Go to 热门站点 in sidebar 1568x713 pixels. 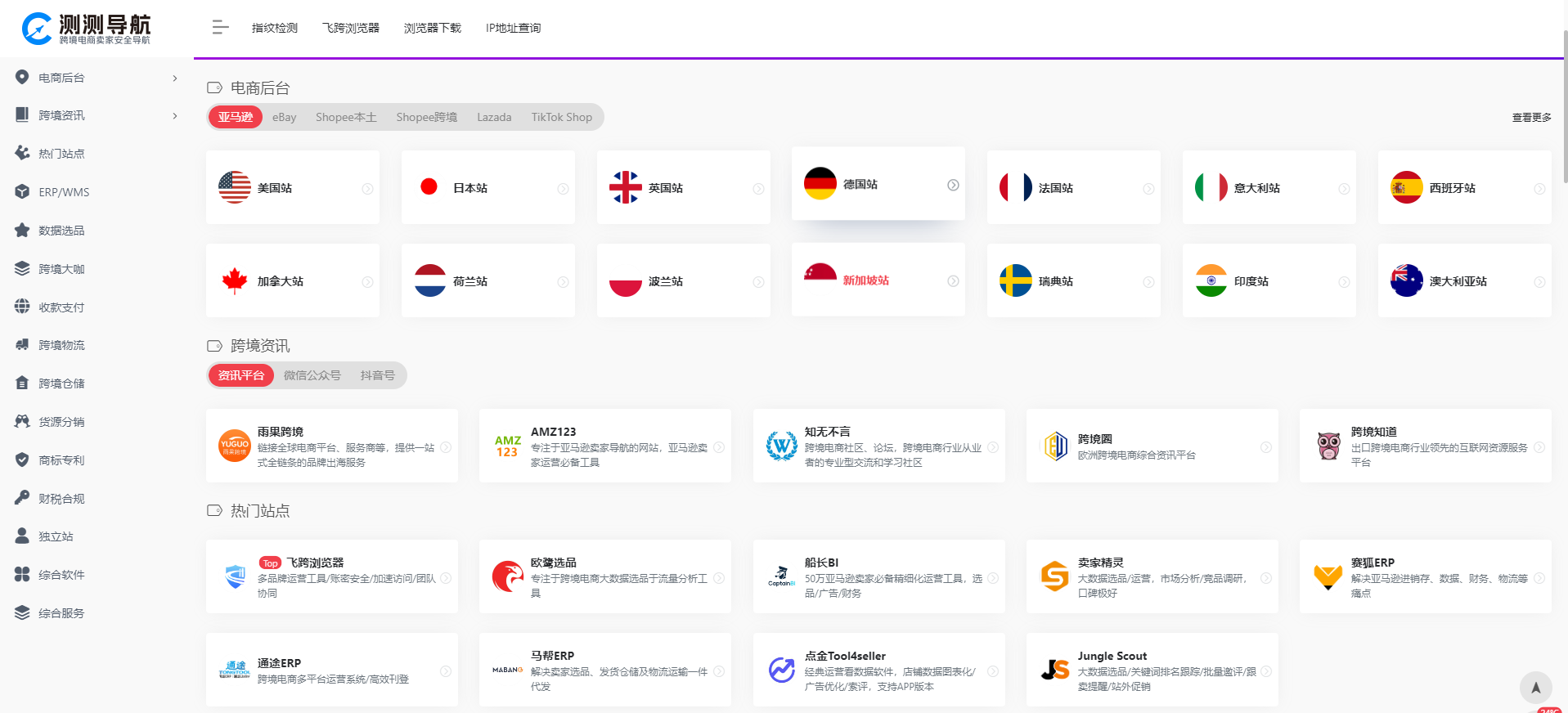pyautogui.click(x=61, y=154)
